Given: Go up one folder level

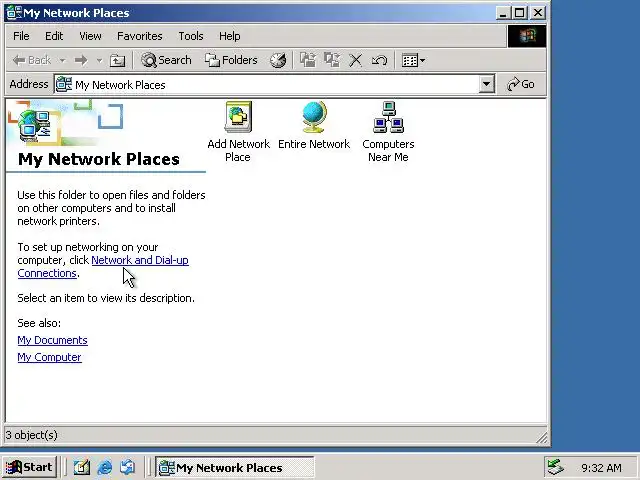Looking at the screenshot, I should click(x=118, y=60).
